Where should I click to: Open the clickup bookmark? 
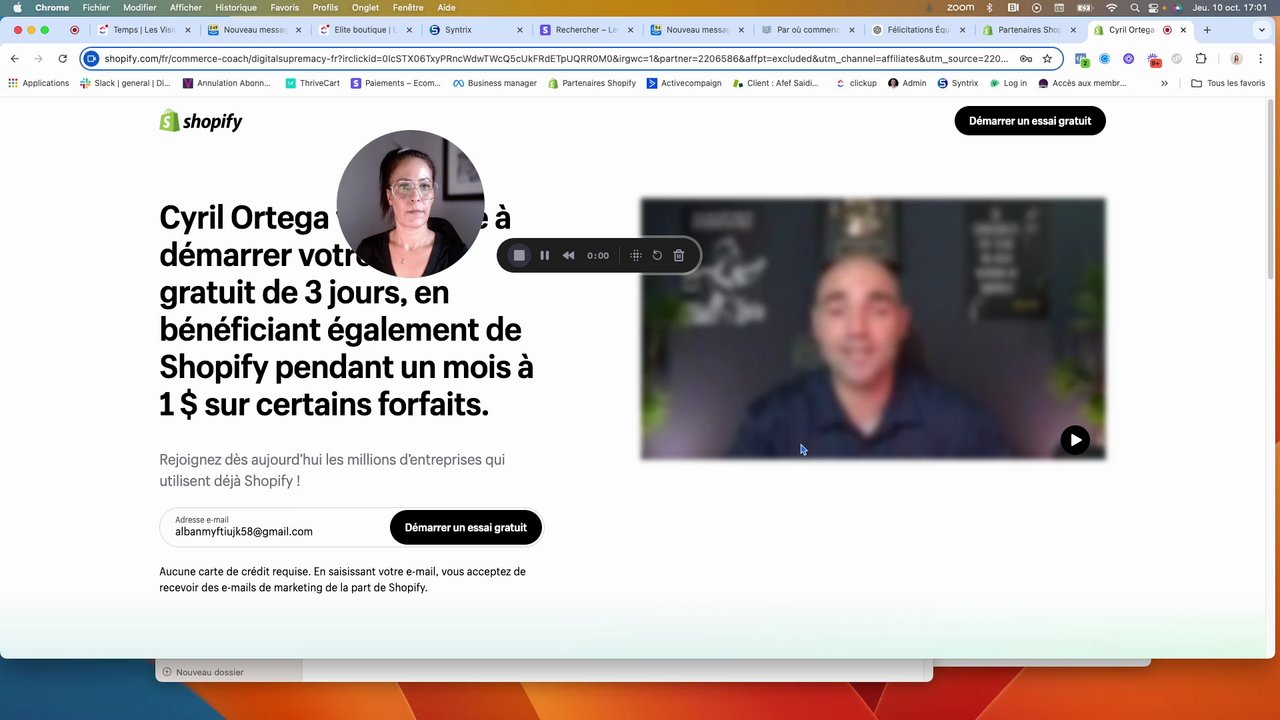(x=856, y=83)
